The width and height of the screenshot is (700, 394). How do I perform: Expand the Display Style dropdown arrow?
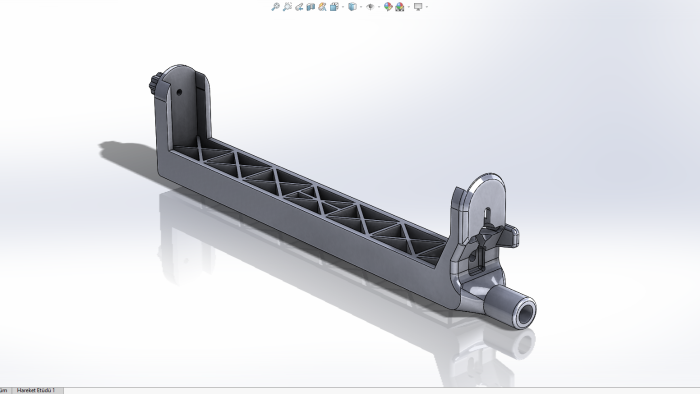tap(361, 7)
